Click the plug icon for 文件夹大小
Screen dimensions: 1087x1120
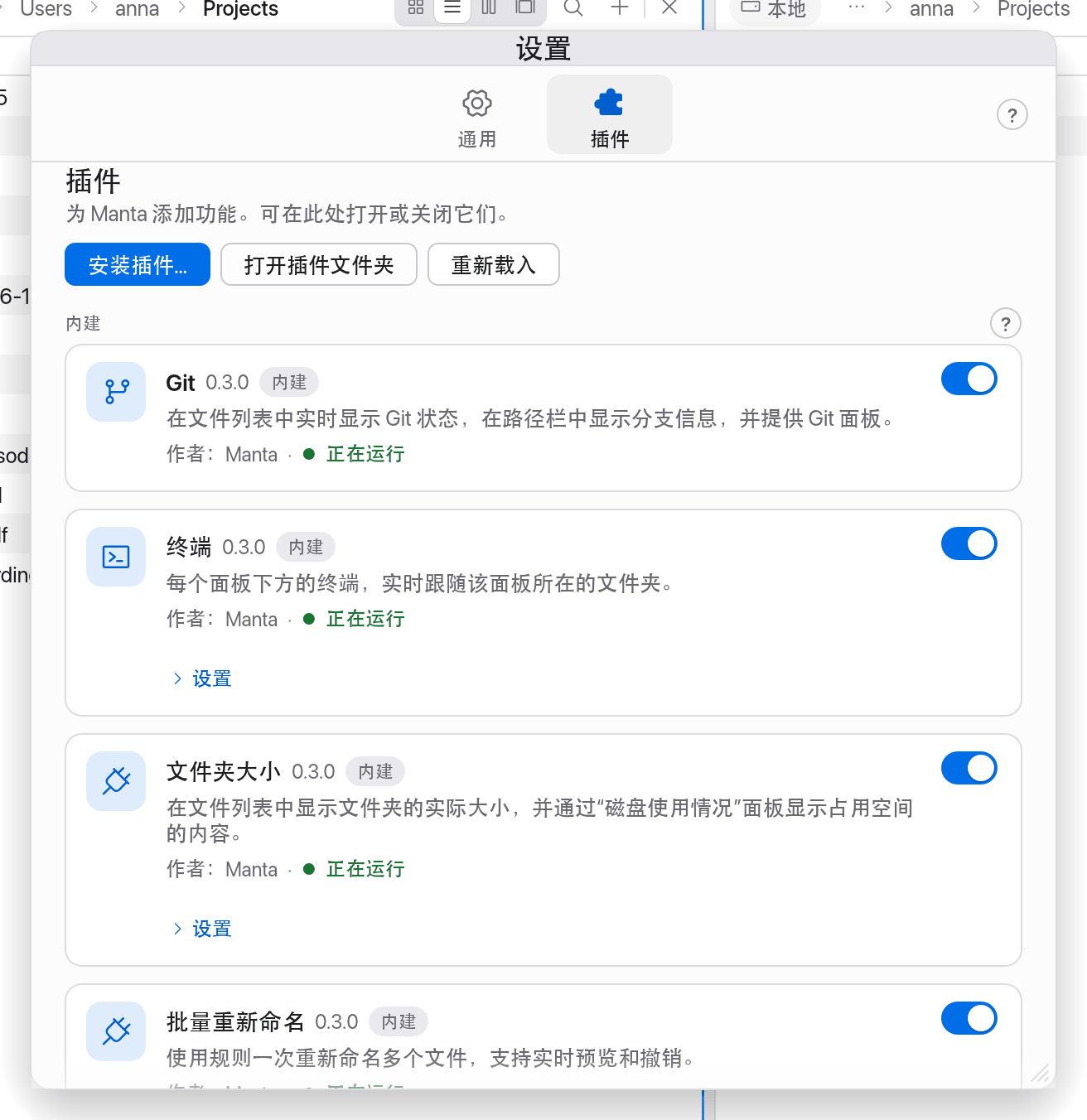pyautogui.click(x=116, y=781)
